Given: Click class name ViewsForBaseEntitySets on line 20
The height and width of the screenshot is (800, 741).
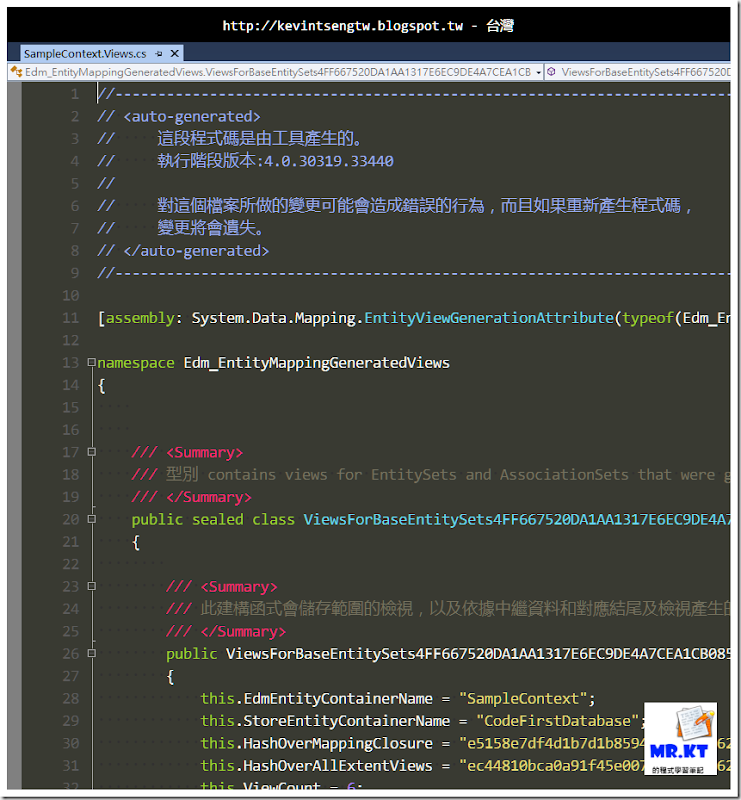Looking at the screenshot, I should [516, 519].
